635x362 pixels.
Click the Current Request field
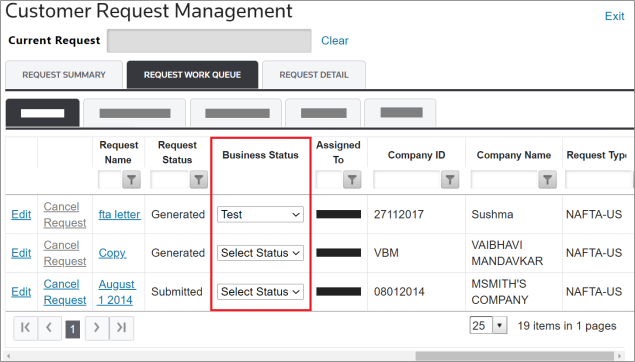coord(209,40)
